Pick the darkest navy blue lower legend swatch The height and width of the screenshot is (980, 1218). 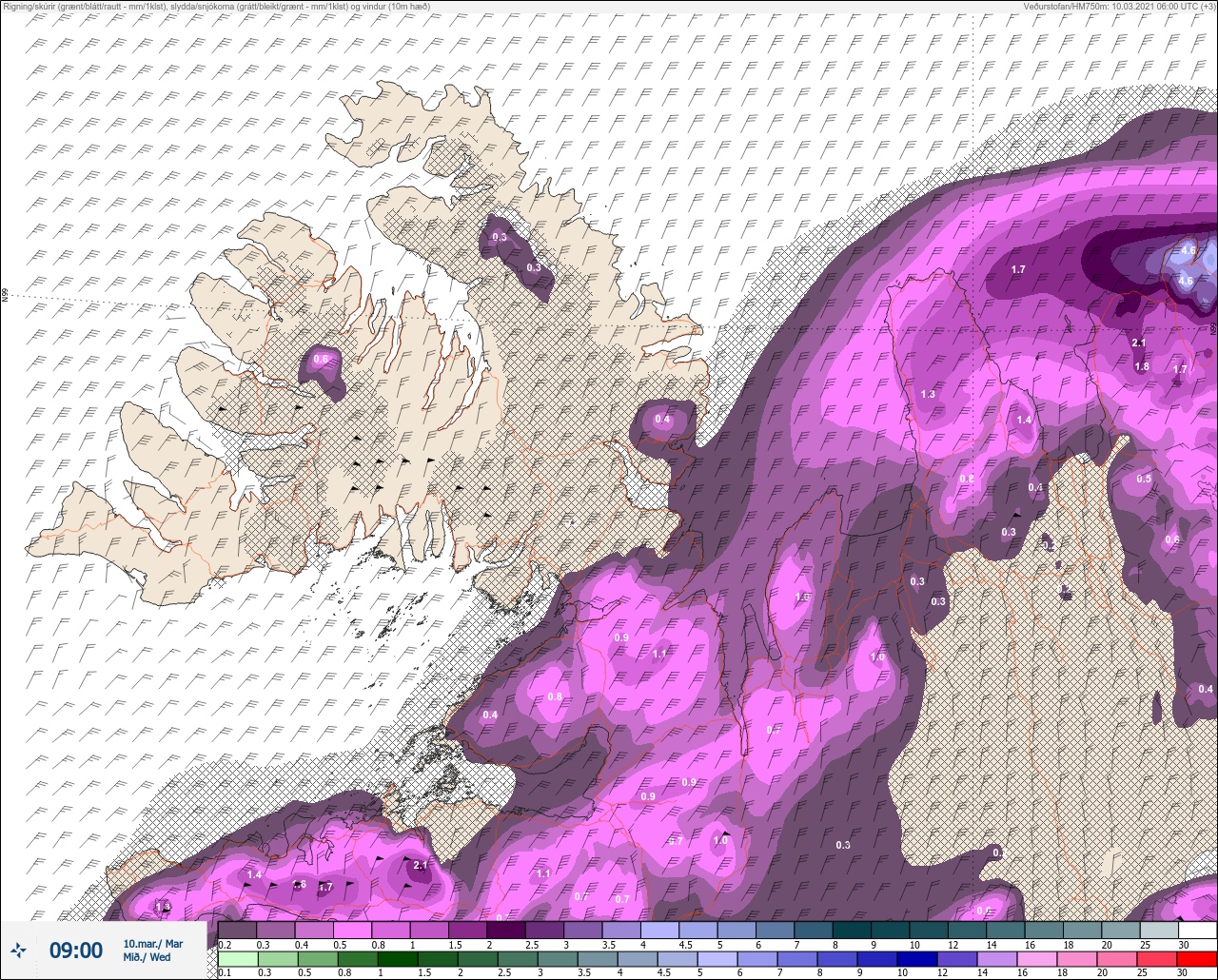click(917, 959)
